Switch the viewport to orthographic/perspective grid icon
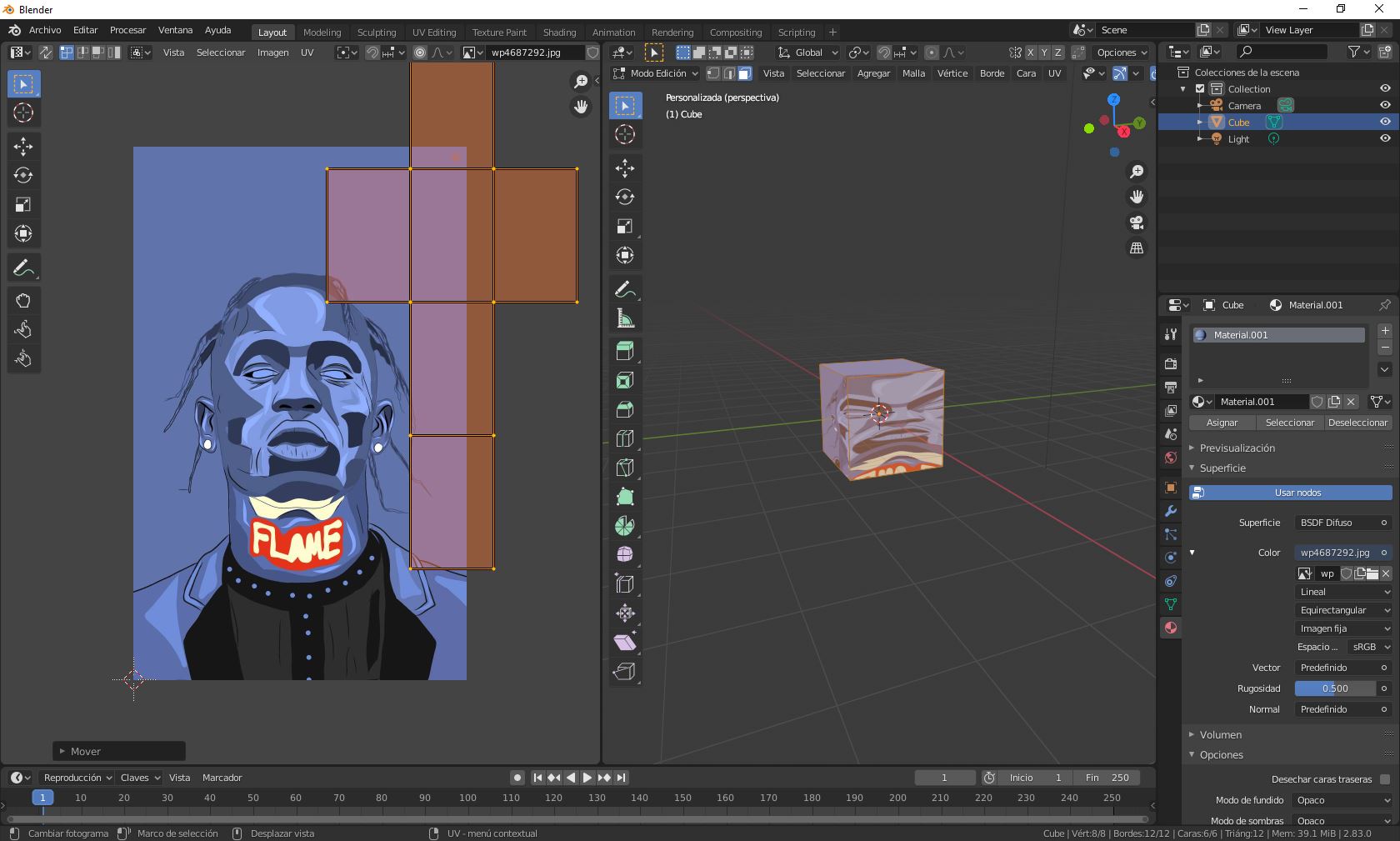The height and width of the screenshot is (841, 1400). 1137,248
